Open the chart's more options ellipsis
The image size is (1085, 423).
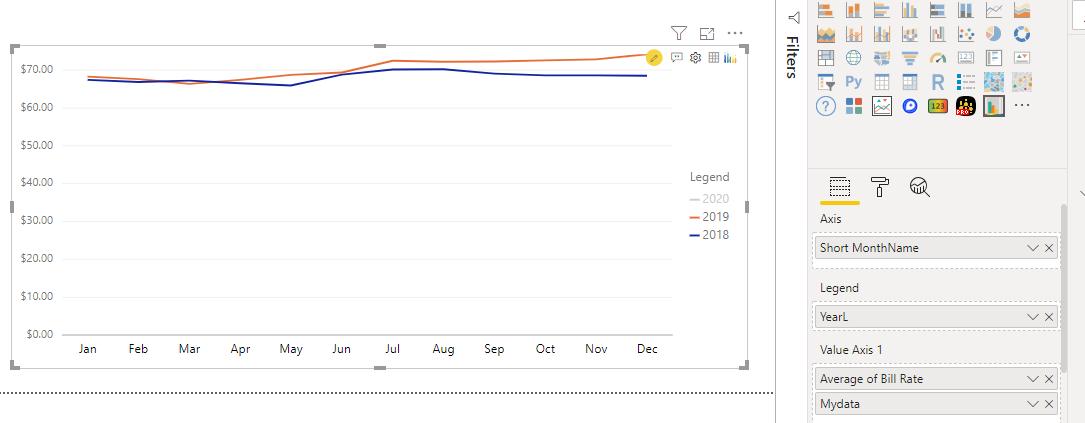(x=735, y=33)
